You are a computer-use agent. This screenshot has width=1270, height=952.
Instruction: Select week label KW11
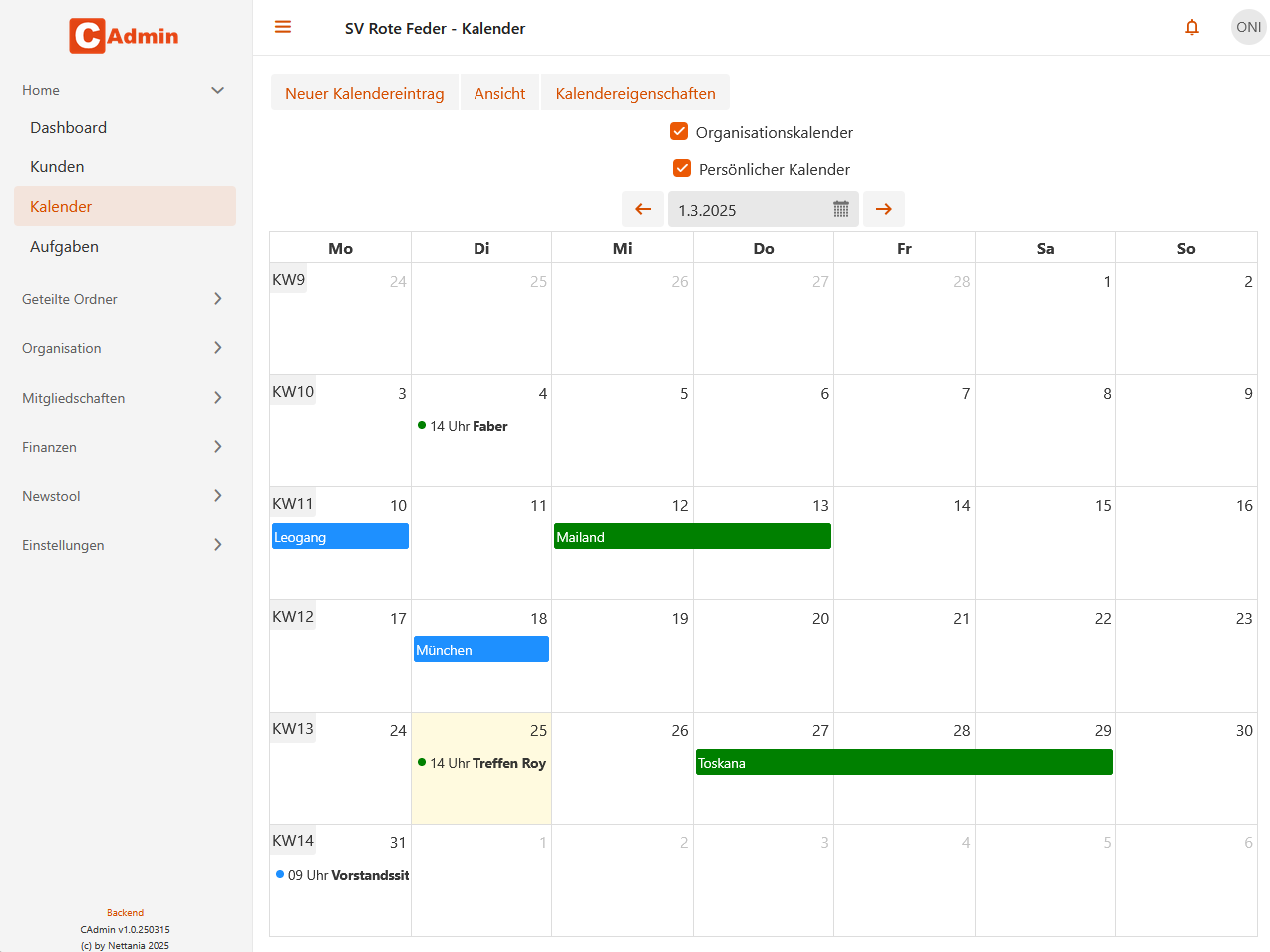pyautogui.click(x=293, y=504)
